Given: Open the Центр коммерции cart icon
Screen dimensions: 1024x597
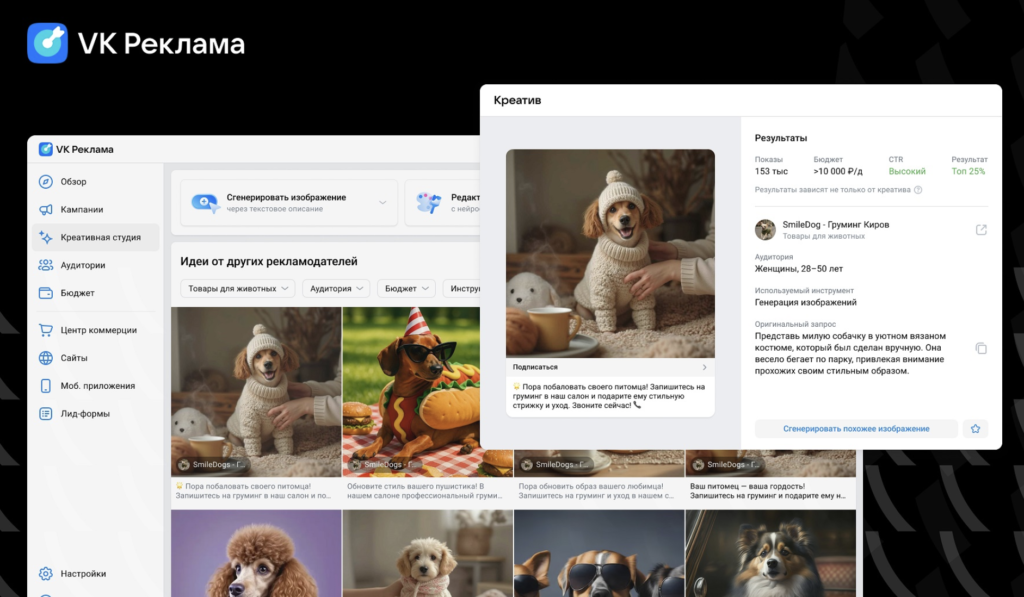Looking at the screenshot, I should click(46, 330).
